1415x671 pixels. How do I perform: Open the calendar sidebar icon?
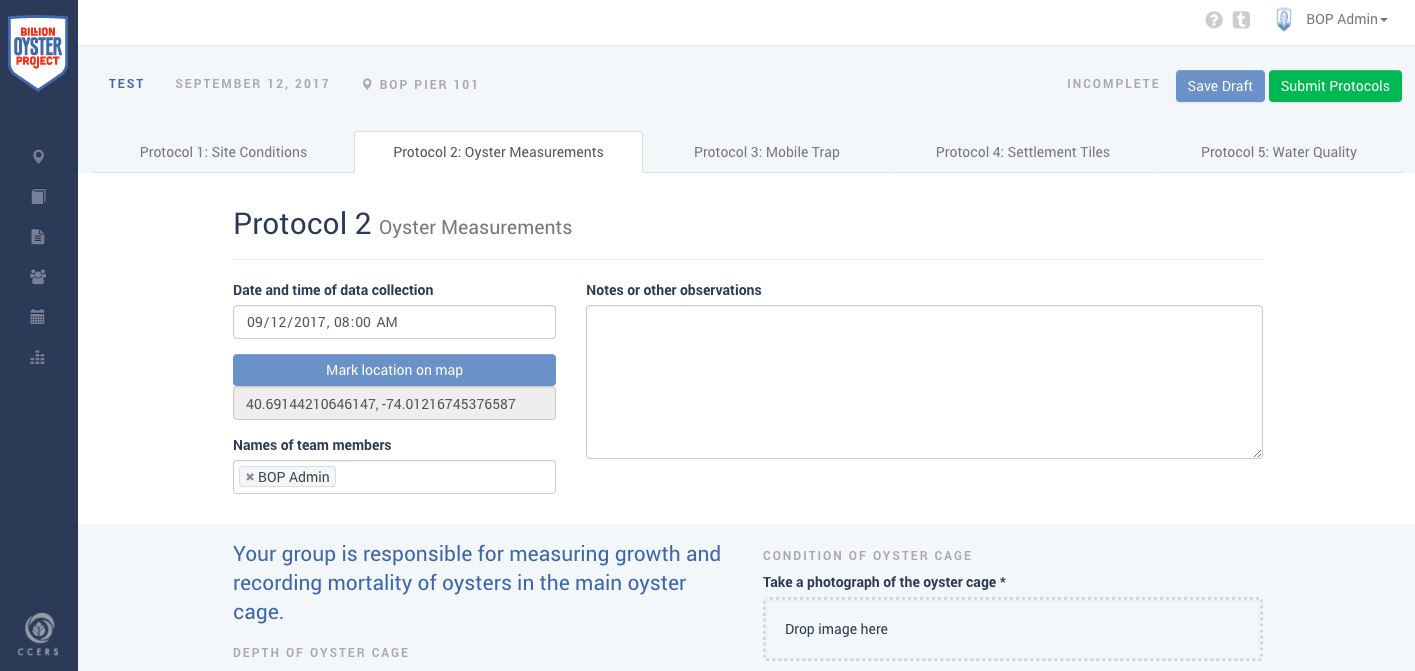pos(38,317)
